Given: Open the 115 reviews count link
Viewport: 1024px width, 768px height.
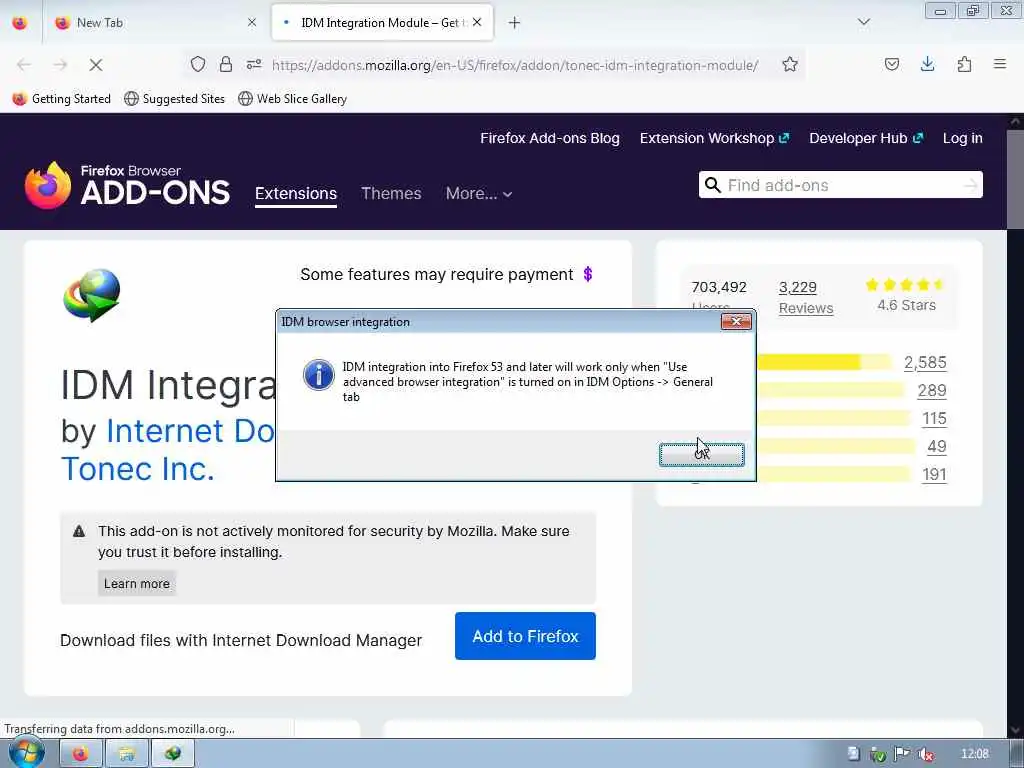Looking at the screenshot, I should tap(935, 419).
